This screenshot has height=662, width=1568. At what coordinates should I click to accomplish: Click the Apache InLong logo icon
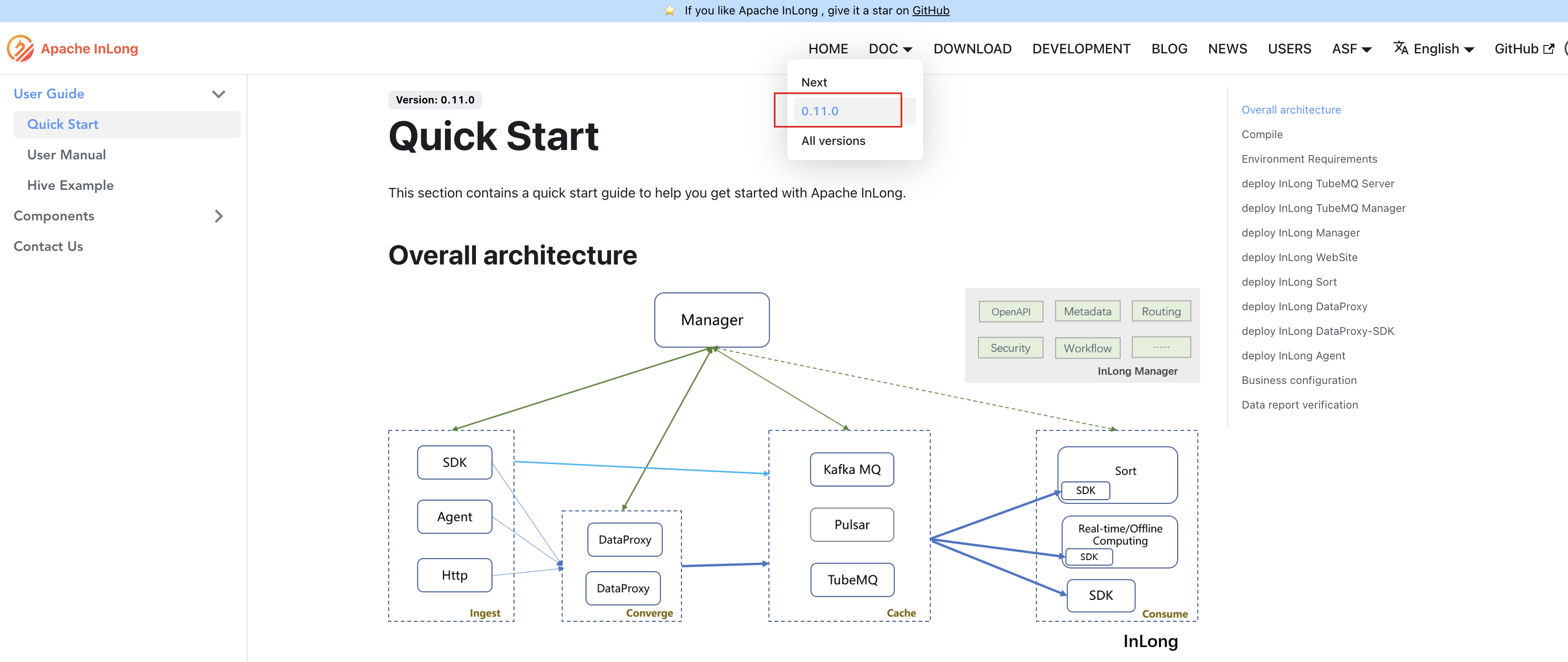[x=21, y=48]
